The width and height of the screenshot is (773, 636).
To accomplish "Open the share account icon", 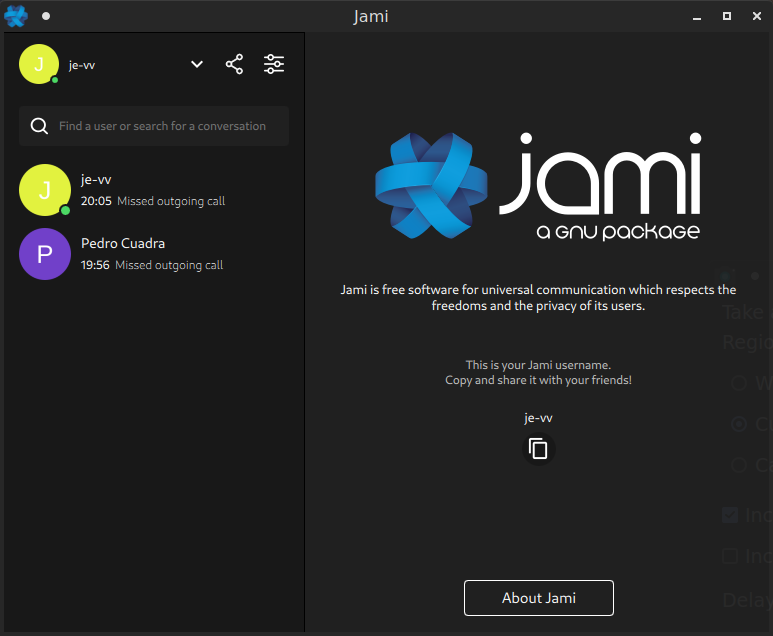I will 234,64.
